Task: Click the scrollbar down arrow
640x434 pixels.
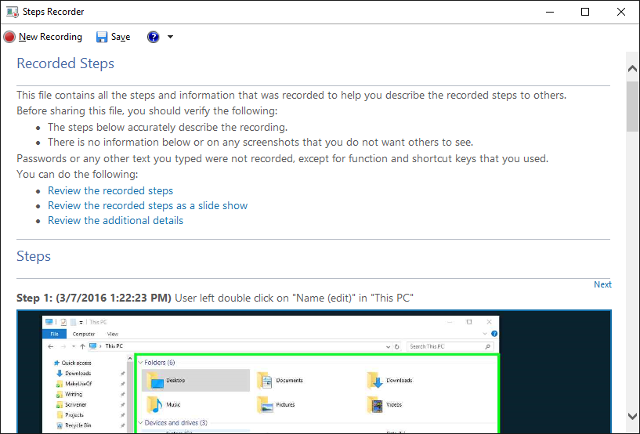Action: tap(632, 416)
